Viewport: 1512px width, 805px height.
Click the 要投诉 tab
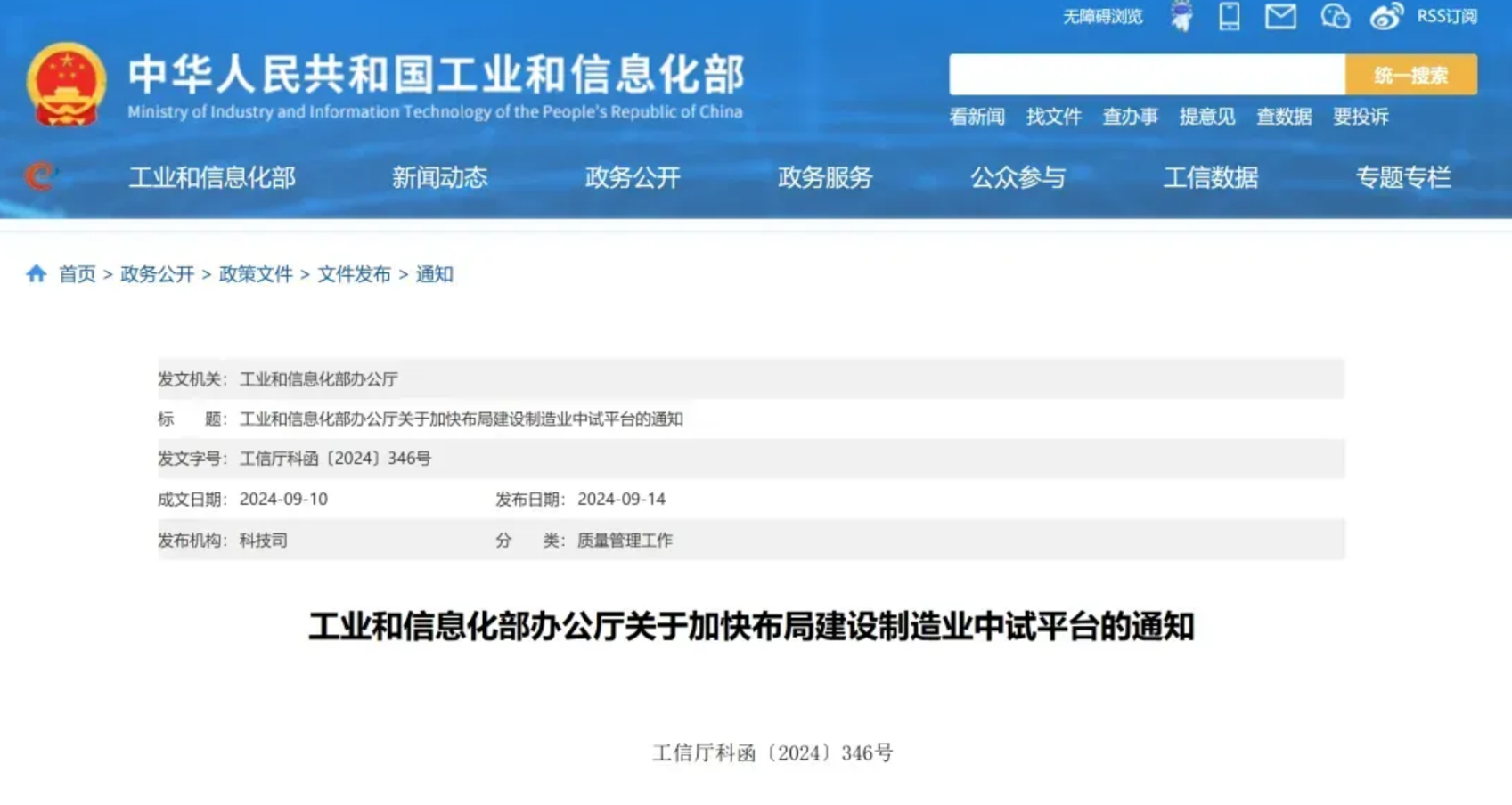[x=1361, y=117]
